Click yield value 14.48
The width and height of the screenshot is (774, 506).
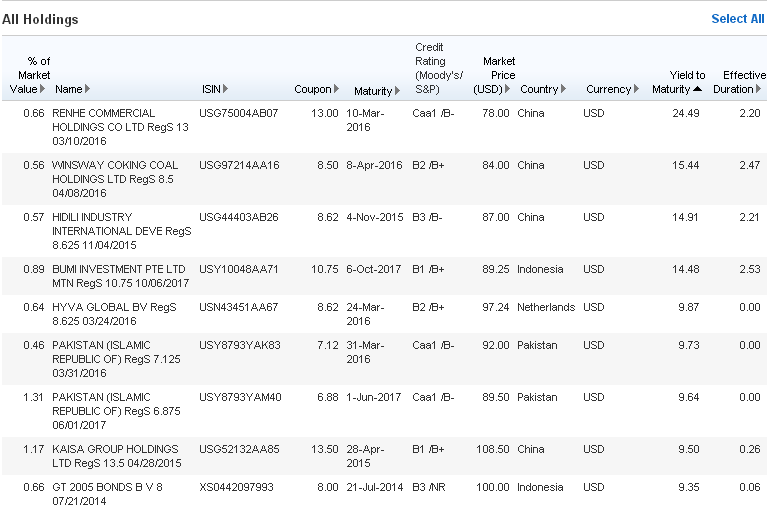685,269
